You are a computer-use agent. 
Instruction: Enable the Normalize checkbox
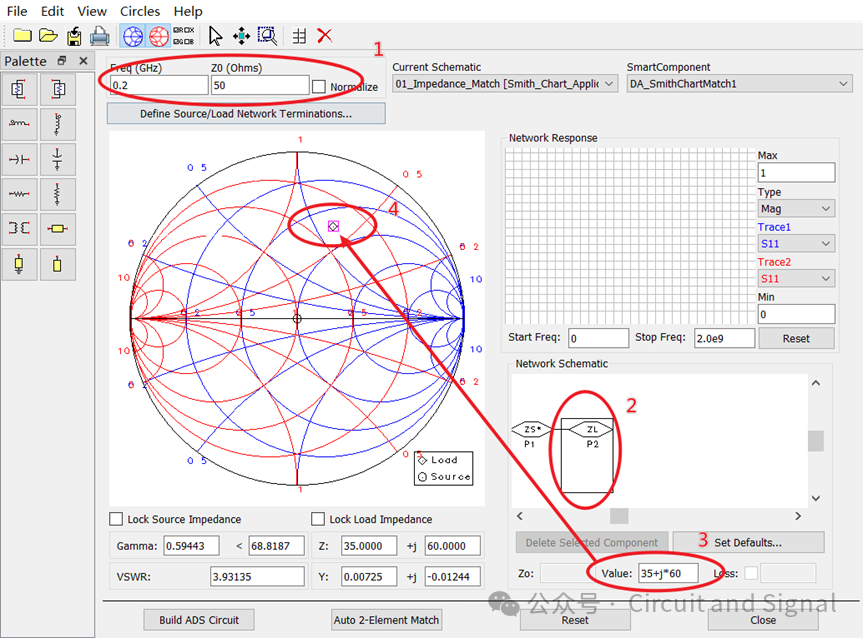319,86
